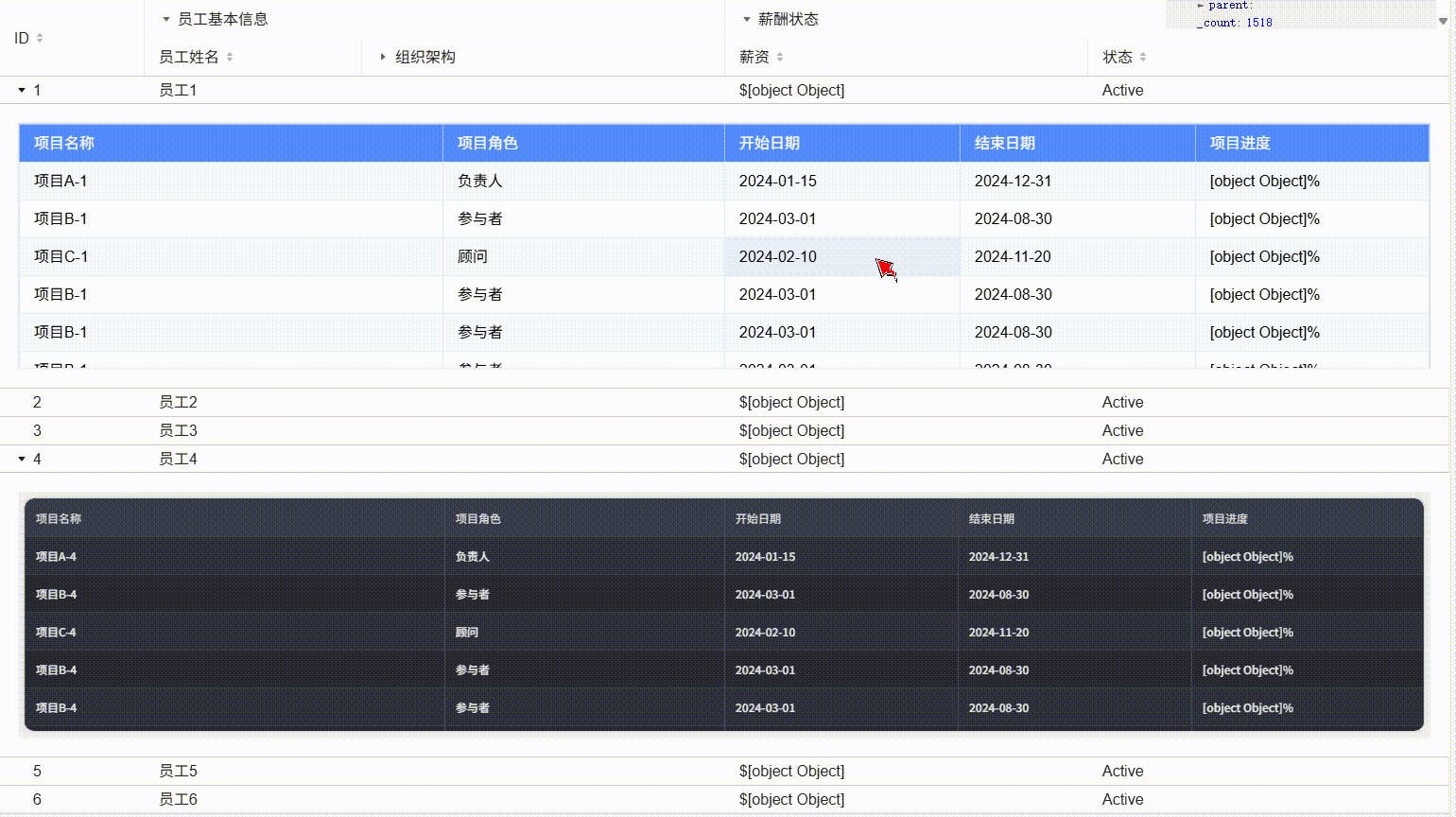Click the 项目进度 header in blue sub-table
Viewport: 1456px width, 817px height.
pyautogui.click(x=1312, y=143)
